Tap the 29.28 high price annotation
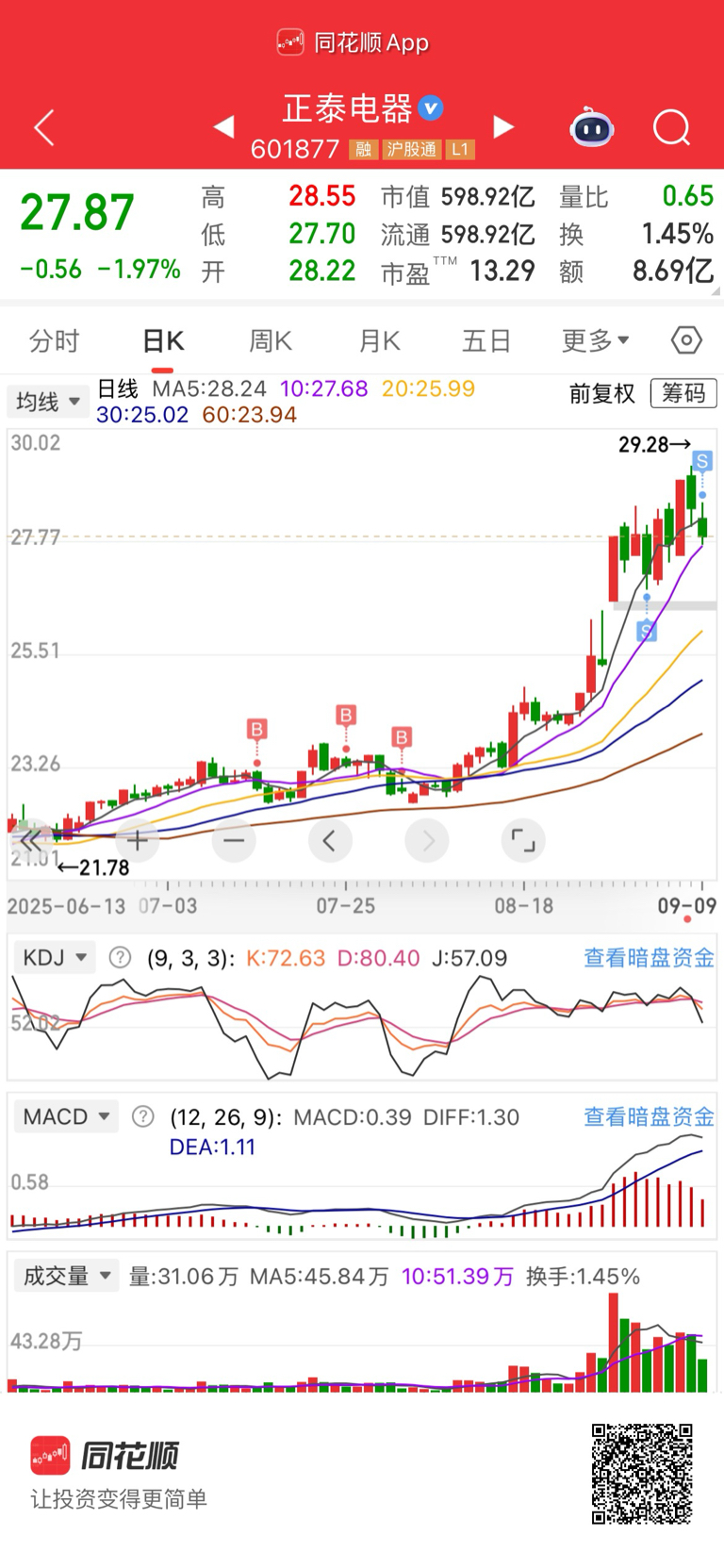Image resolution: width=724 pixels, height=1568 pixels. (654, 444)
